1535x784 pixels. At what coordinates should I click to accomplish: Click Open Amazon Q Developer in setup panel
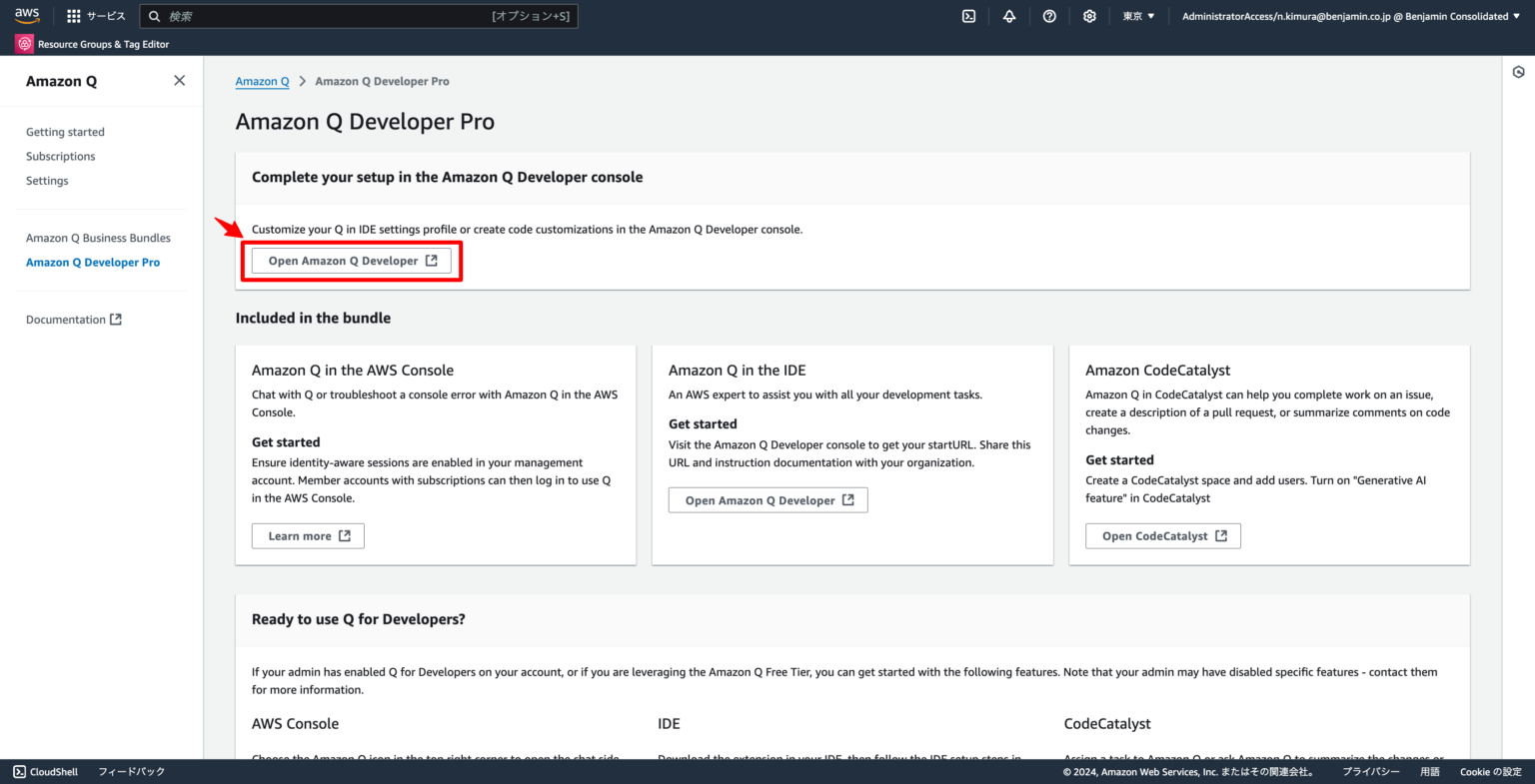[352, 261]
